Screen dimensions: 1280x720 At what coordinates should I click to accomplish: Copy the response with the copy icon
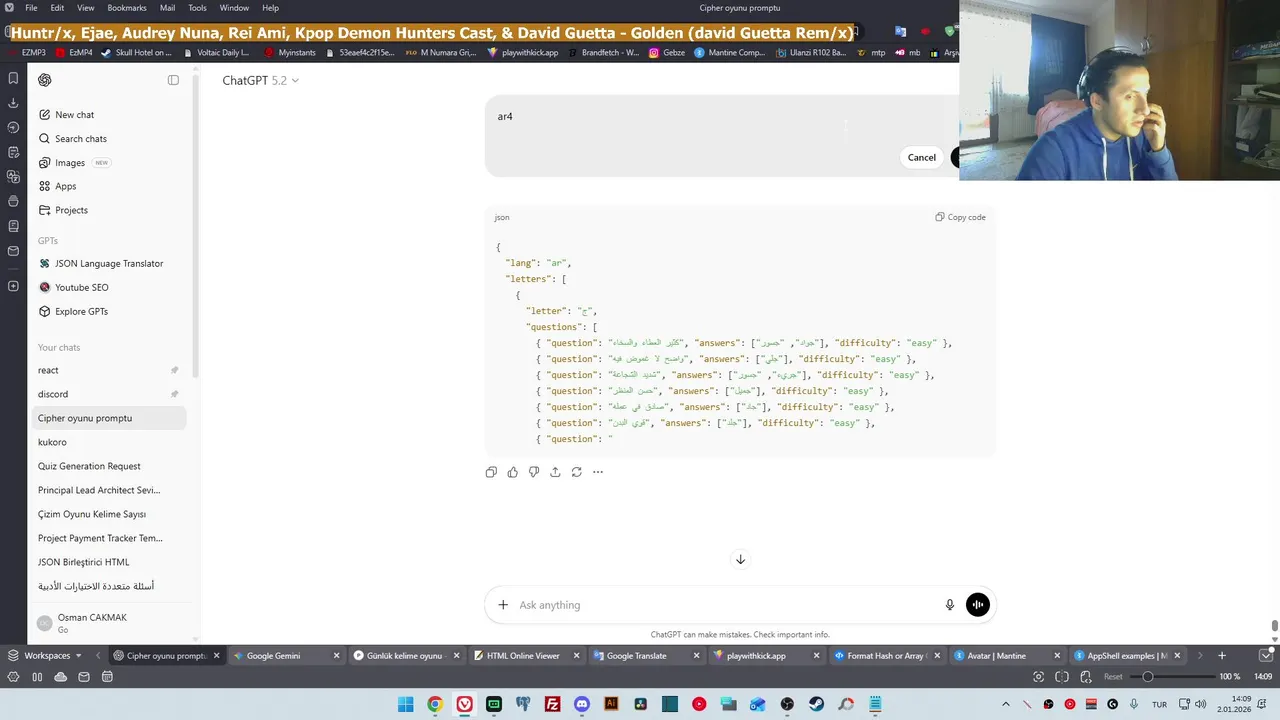click(x=491, y=472)
